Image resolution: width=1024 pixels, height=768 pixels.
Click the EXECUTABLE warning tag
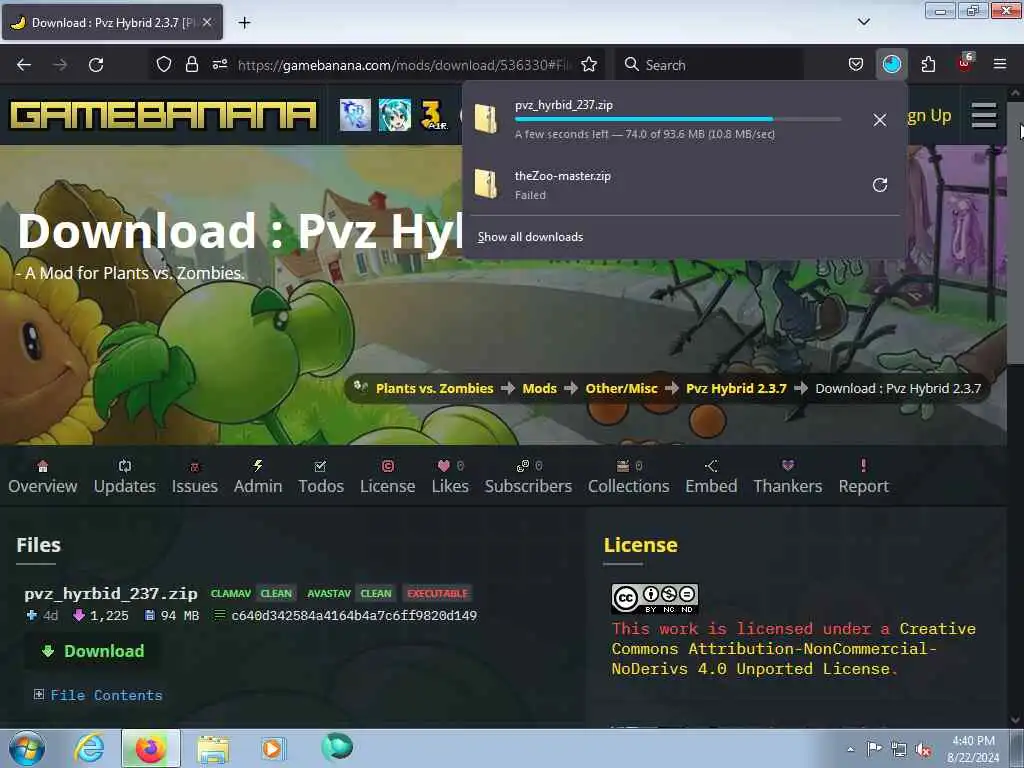437,594
